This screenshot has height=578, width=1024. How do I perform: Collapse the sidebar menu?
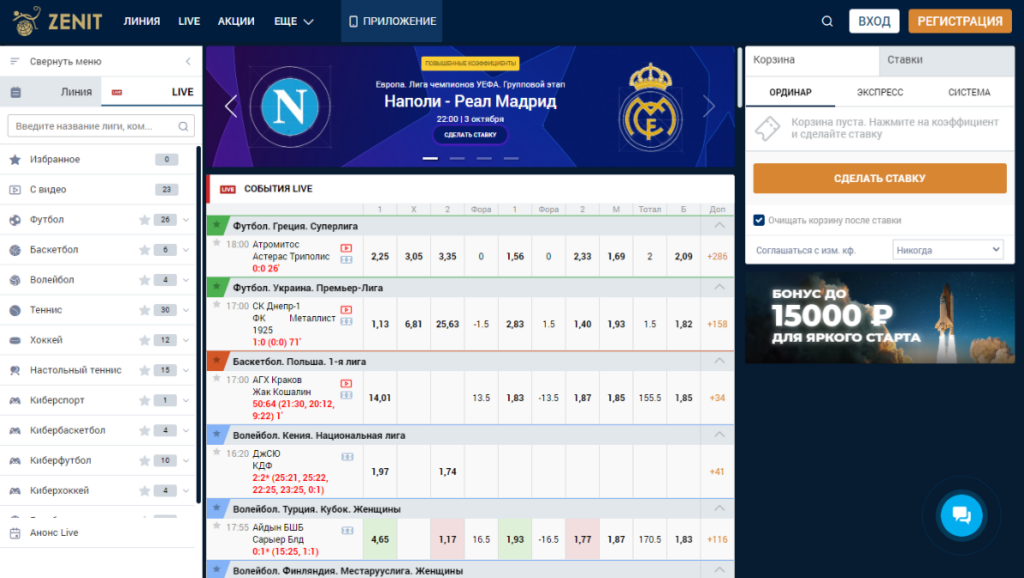coord(101,61)
